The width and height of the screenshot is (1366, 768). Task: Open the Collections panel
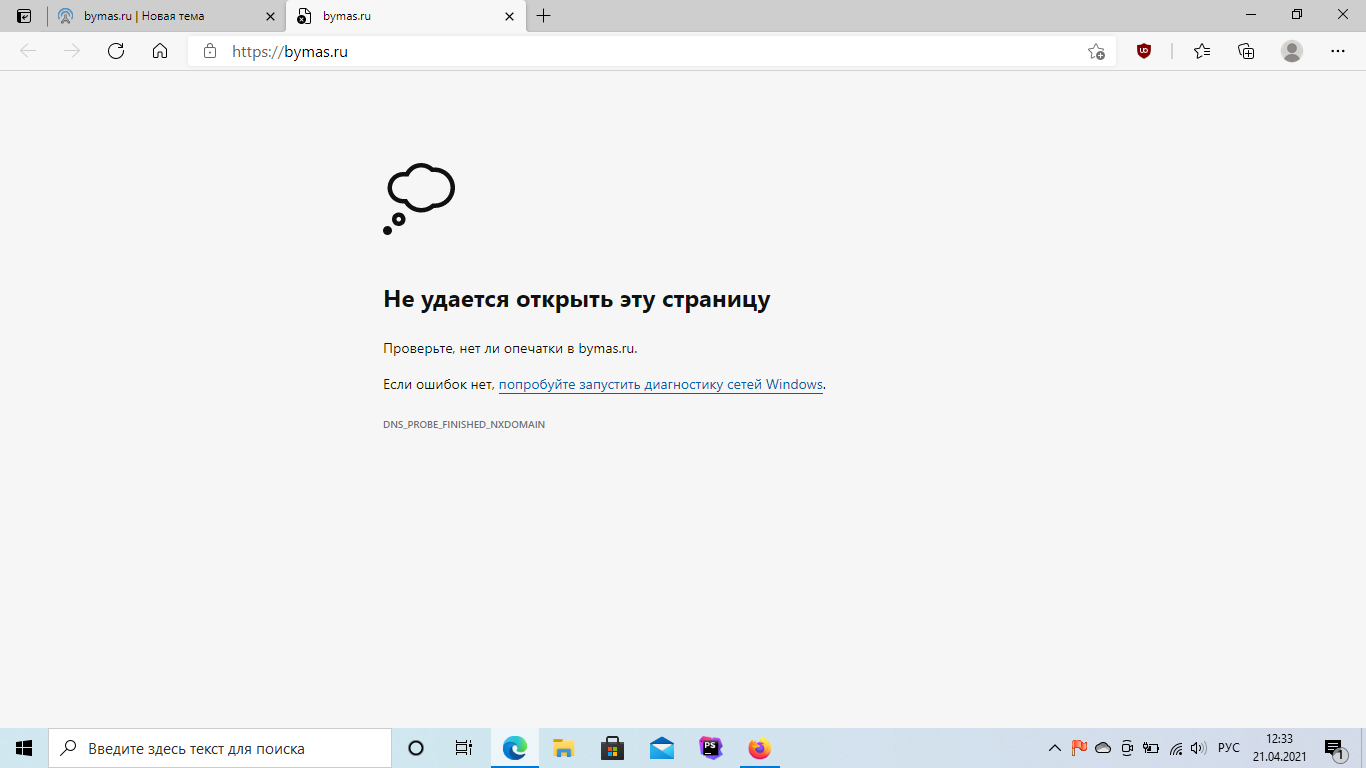pos(1246,51)
